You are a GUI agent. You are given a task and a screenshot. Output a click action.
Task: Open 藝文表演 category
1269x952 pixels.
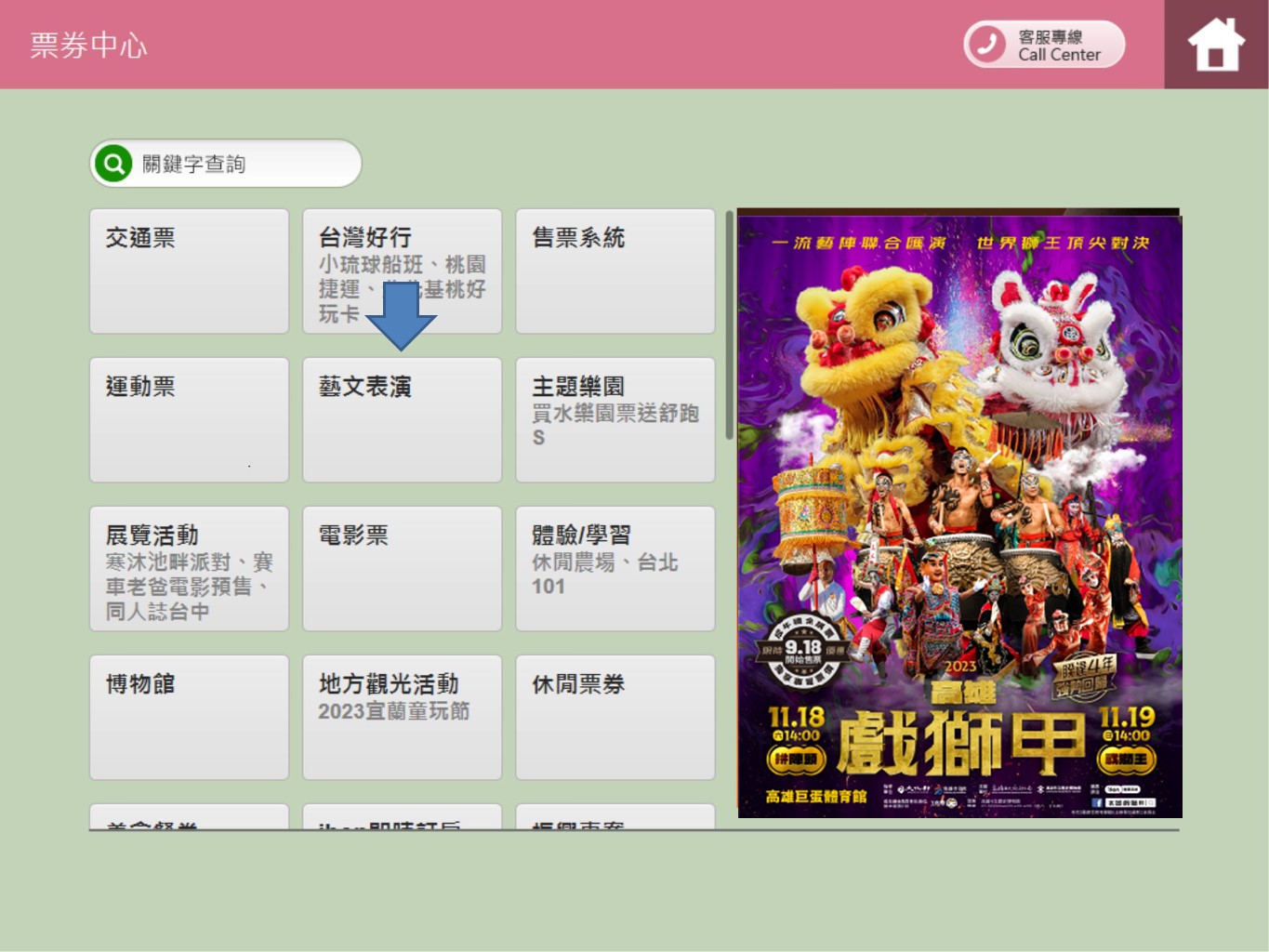point(402,420)
